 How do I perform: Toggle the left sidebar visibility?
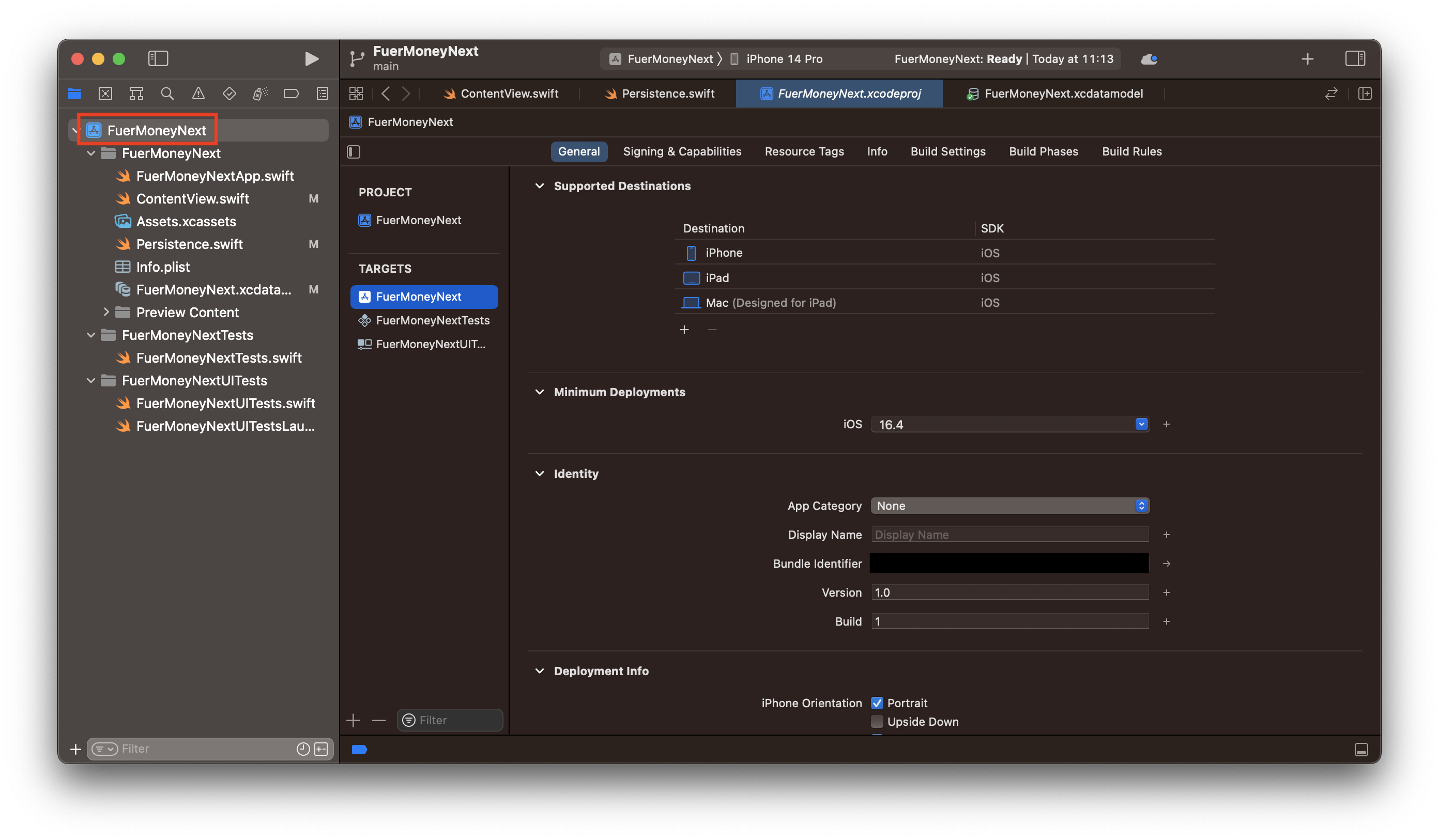(x=158, y=58)
